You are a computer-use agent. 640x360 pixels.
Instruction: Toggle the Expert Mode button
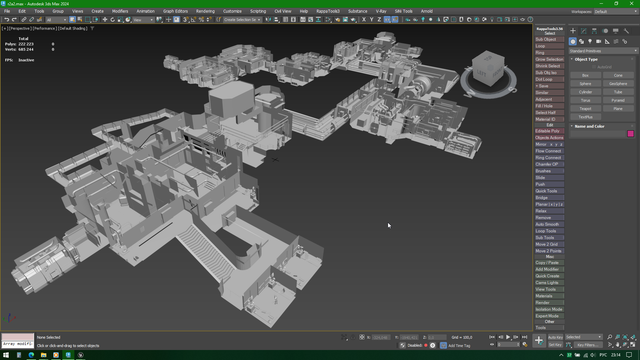click(549, 316)
